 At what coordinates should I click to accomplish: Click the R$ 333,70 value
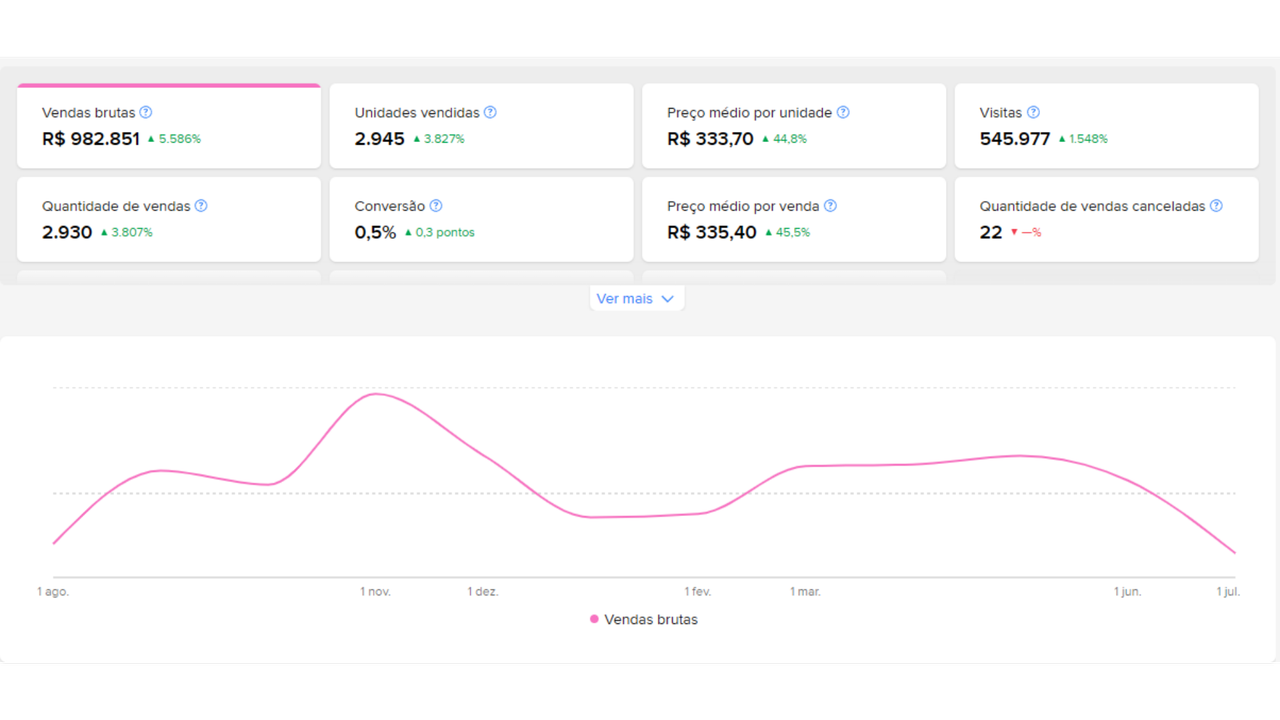tap(711, 139)
